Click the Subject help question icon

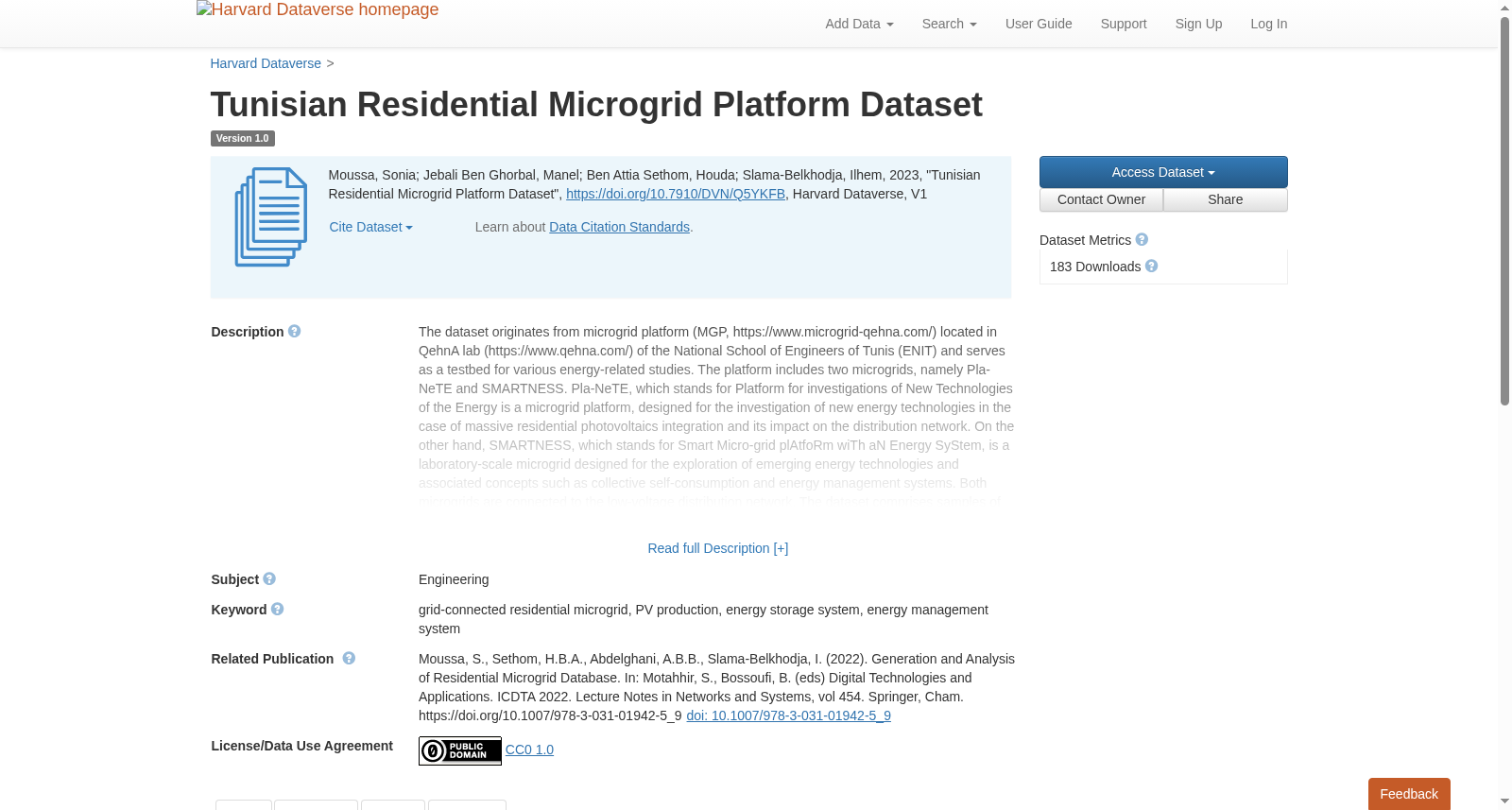point(269,579)
